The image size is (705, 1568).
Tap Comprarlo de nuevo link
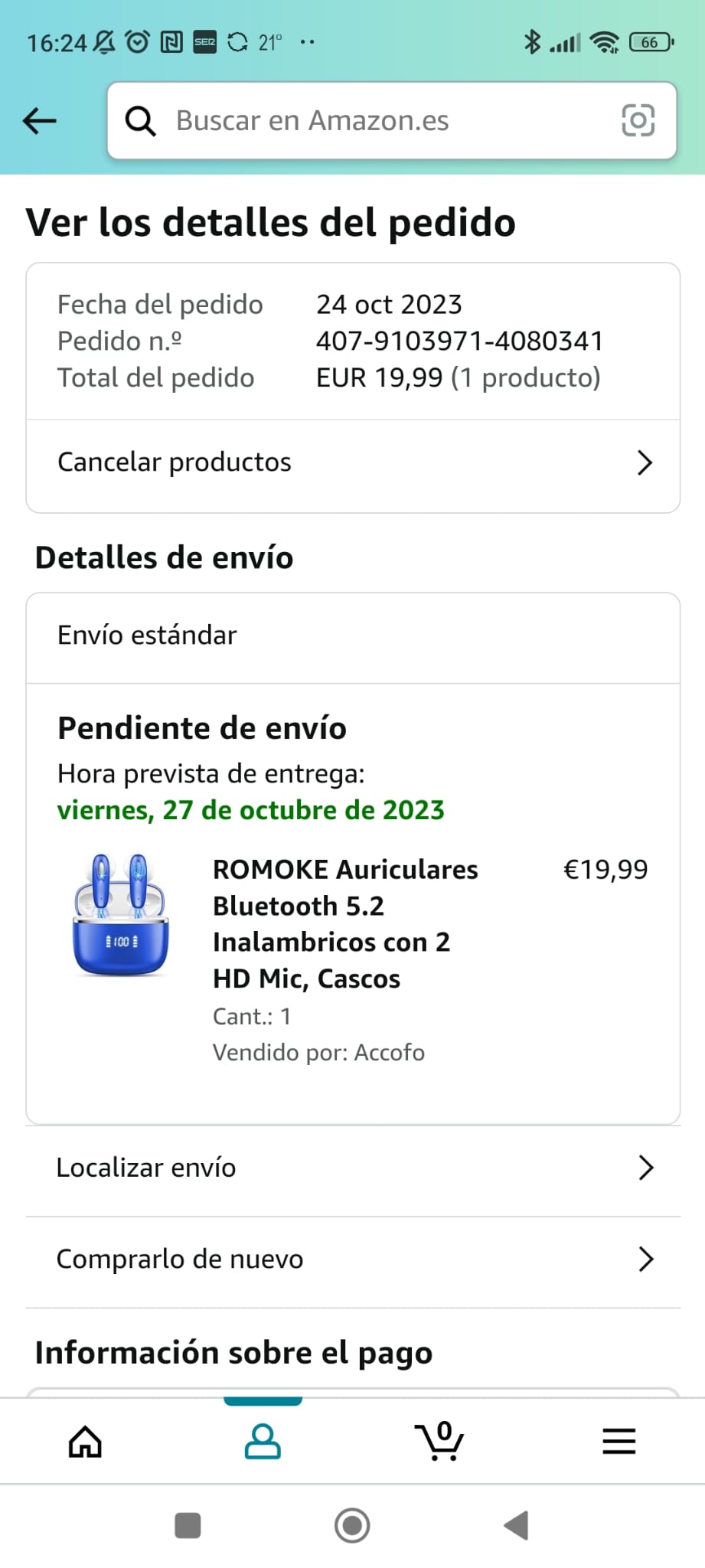[180, 1259]
